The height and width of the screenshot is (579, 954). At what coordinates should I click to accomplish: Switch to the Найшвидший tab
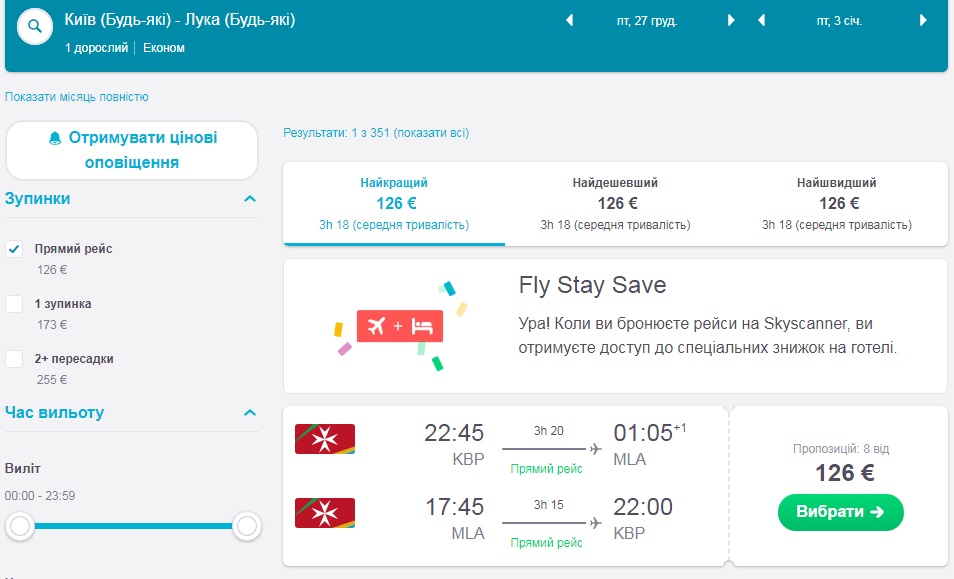pos(836,203)
